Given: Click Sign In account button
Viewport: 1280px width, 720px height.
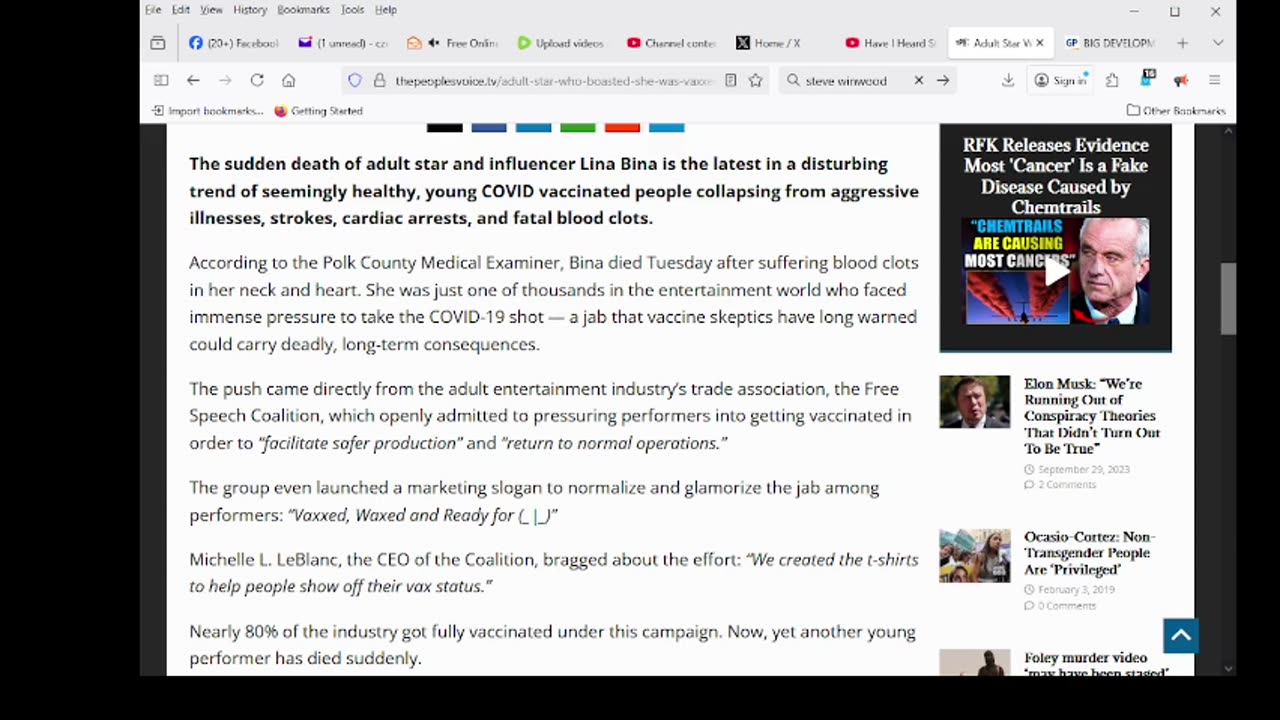Looking at the screenshot, I should pyautogui.click(x=1061, y=80).
